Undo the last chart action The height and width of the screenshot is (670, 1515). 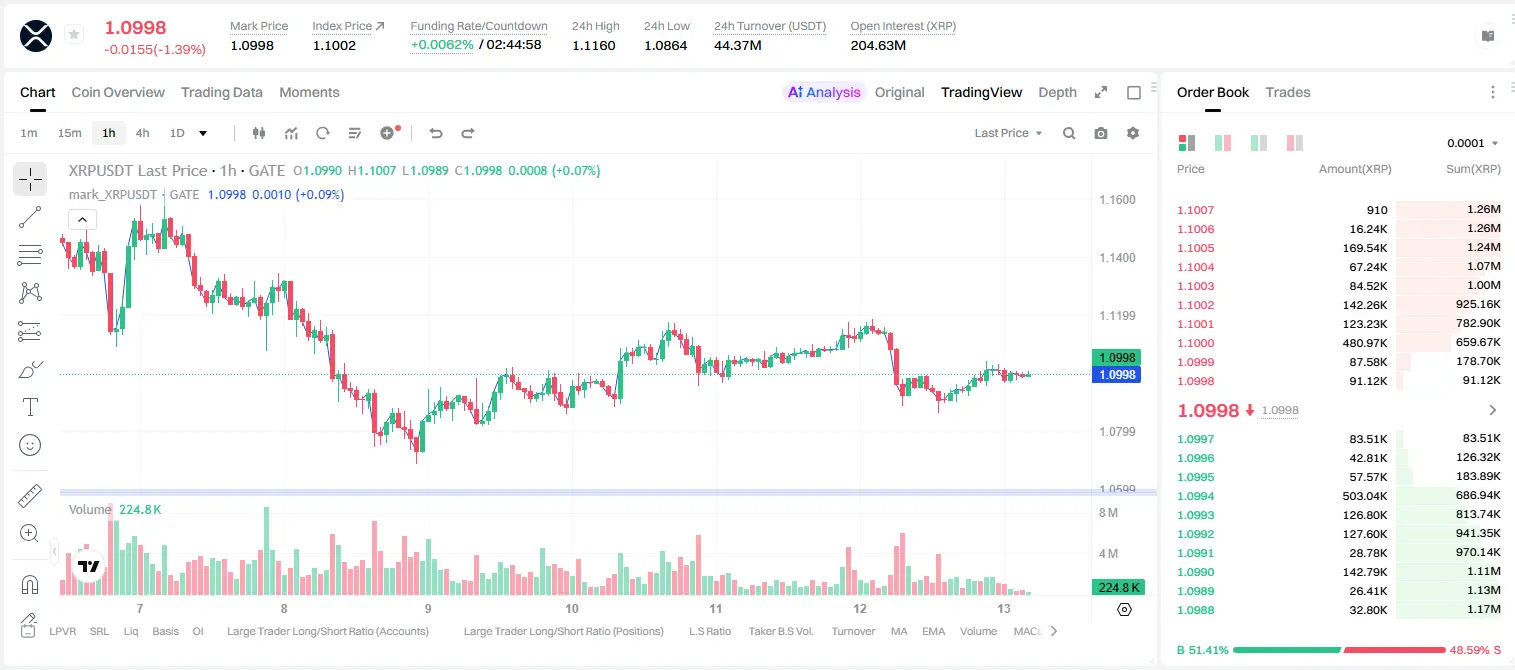(x=435, y=133)
